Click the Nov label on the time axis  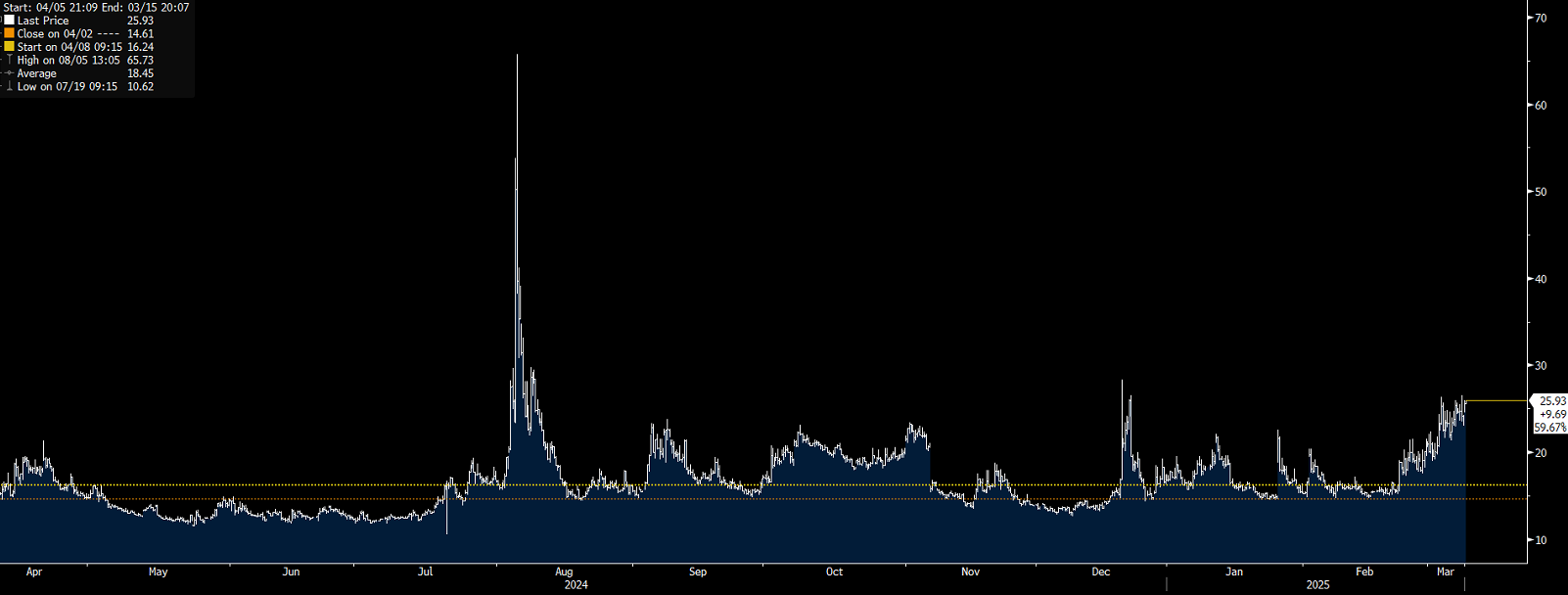[x=970, y=572]
